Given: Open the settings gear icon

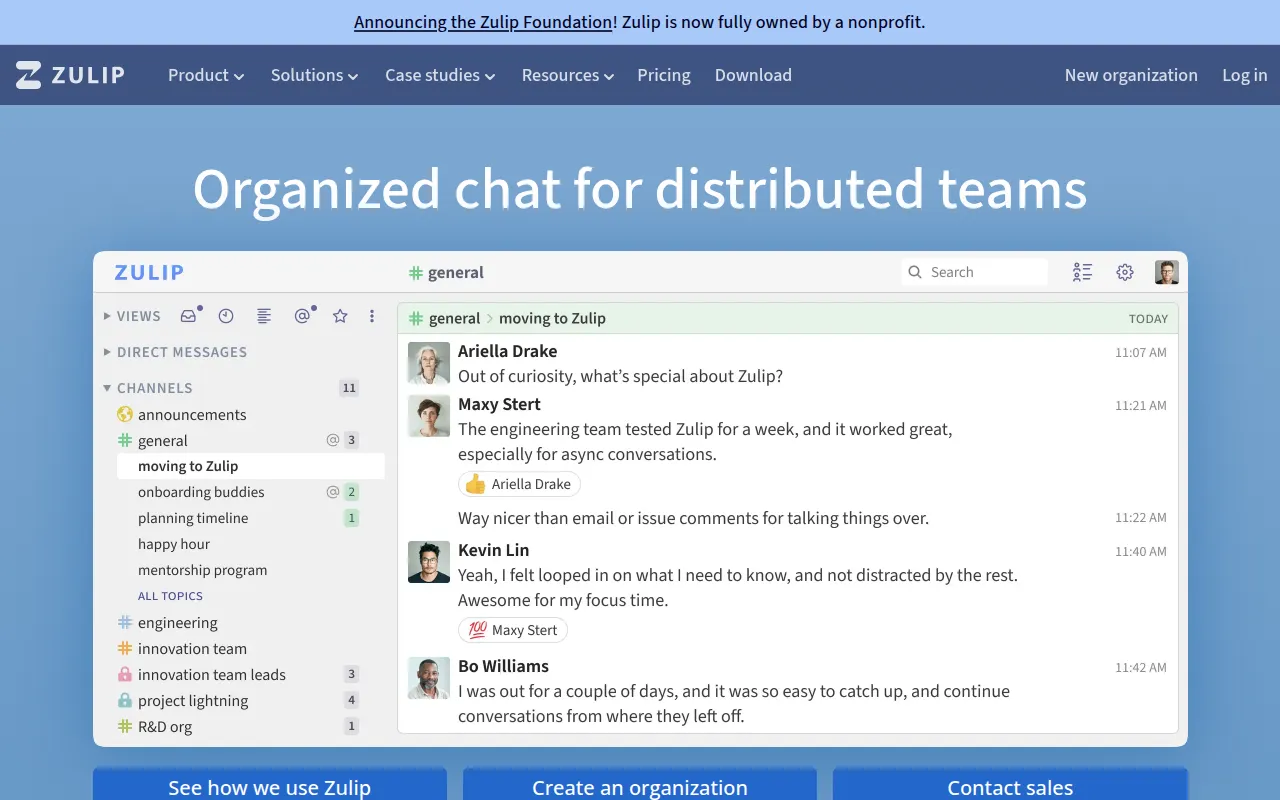Looking at the screenshot, I should tap(1125, 272).
